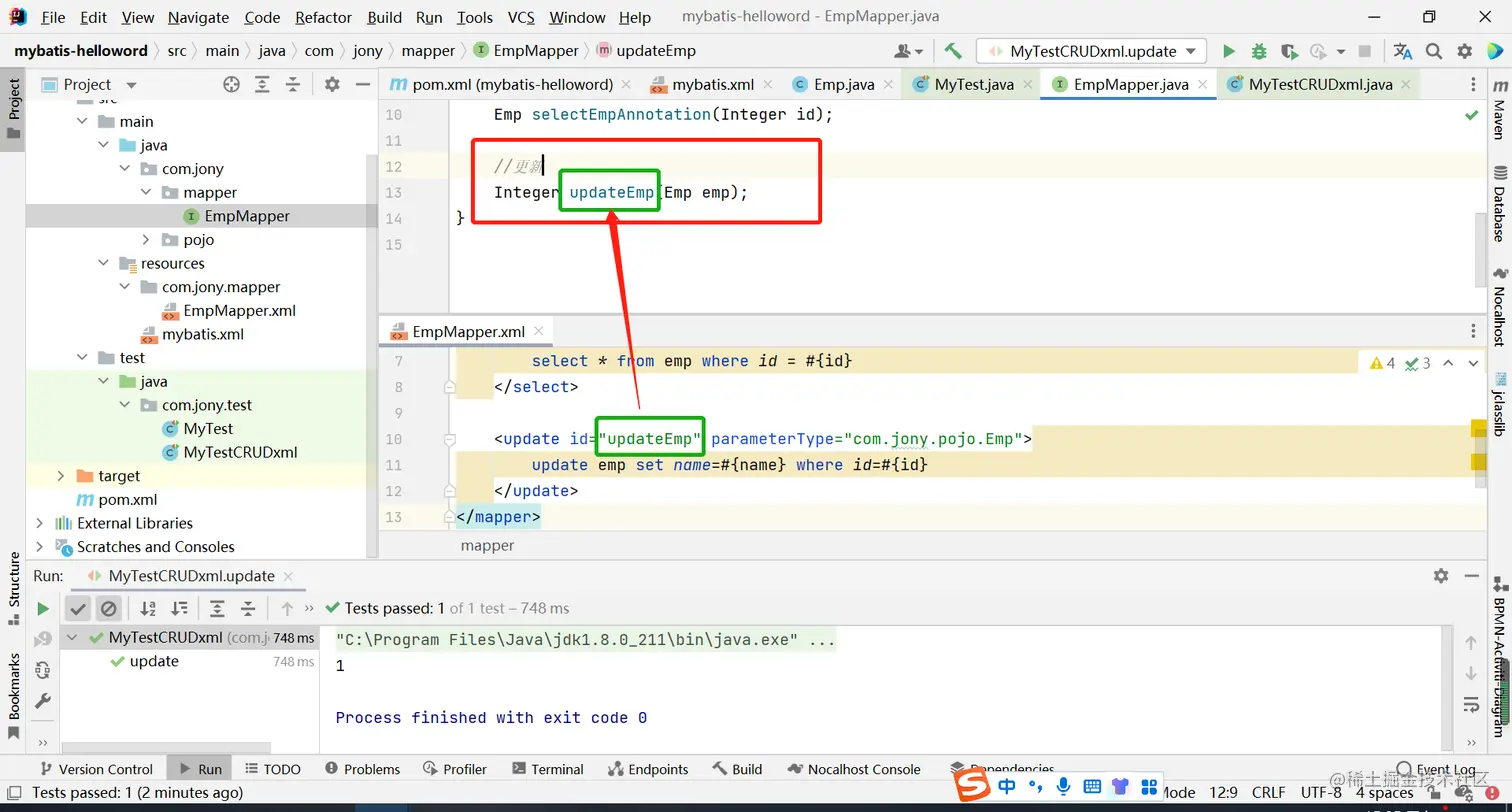Open the MyTestCRUDxml.update run configuration dropdown
Screen dimensions: 1512x812
click(x=1092, y=51)
